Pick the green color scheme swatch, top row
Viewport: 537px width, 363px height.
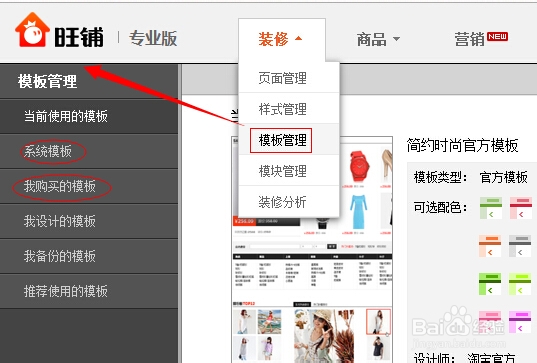491,208
